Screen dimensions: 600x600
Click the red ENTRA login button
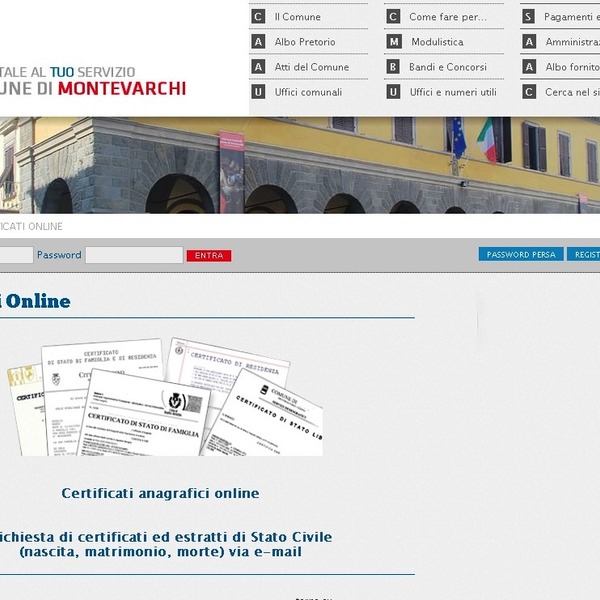[x=209, y=256]
